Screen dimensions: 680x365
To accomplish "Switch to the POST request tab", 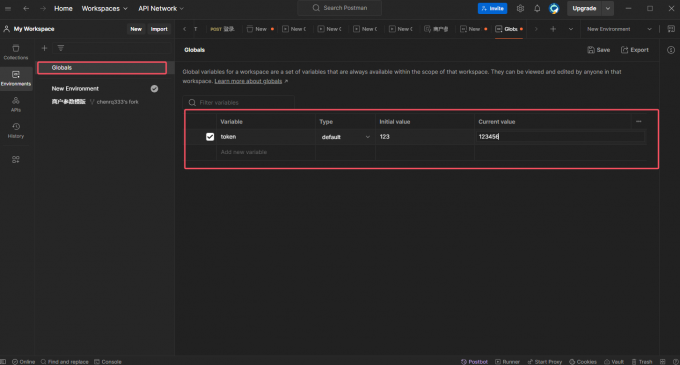I will tap(222, 29).
